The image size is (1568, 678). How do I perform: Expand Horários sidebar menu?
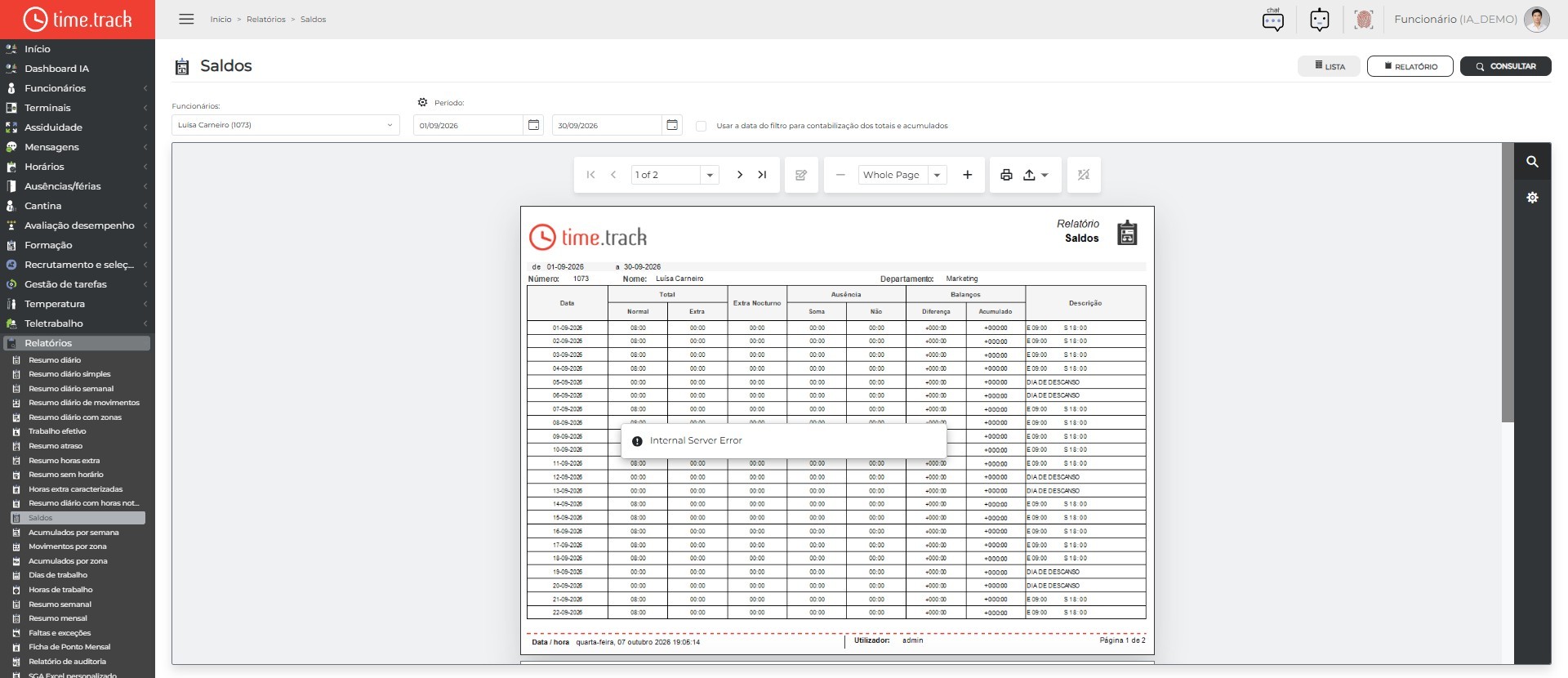[x=78, y=167]
